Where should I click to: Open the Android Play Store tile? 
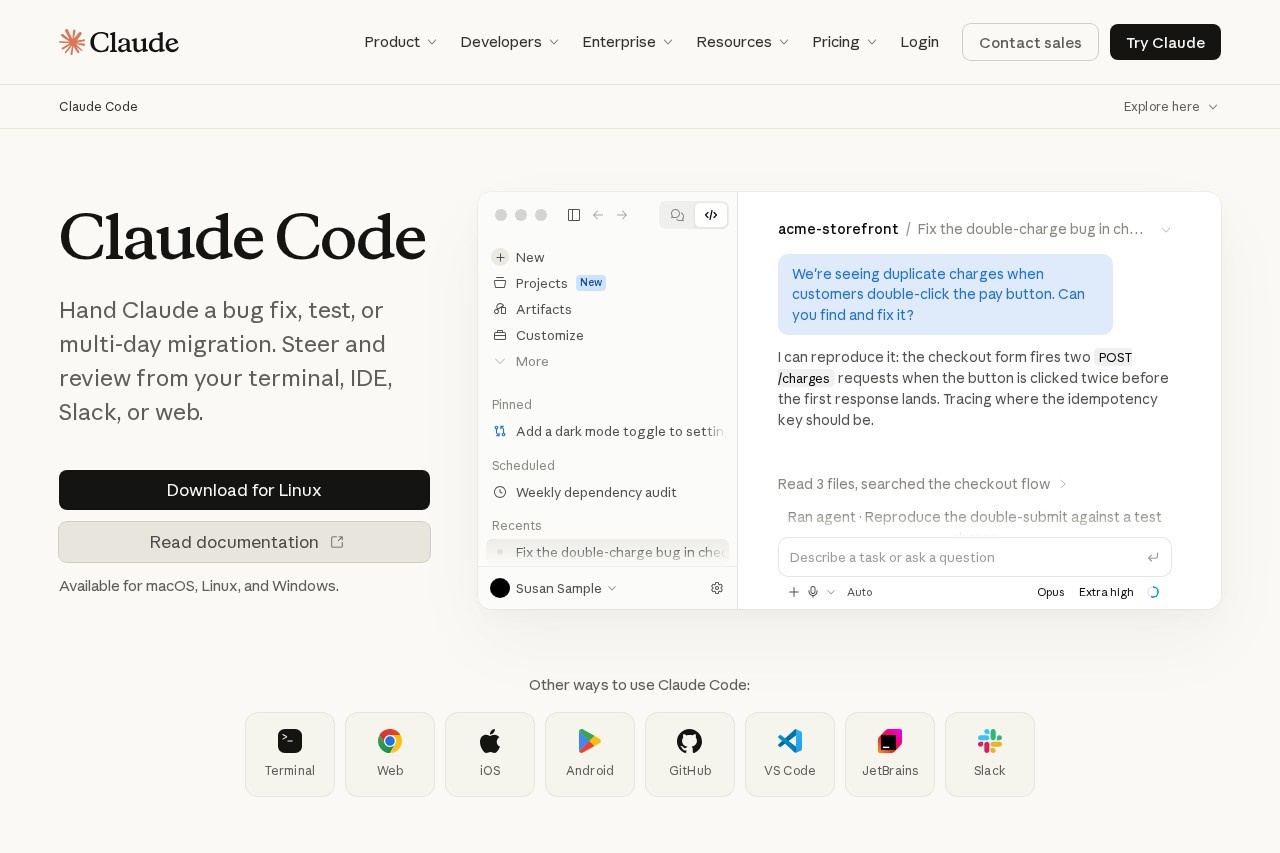pos(590,754)
